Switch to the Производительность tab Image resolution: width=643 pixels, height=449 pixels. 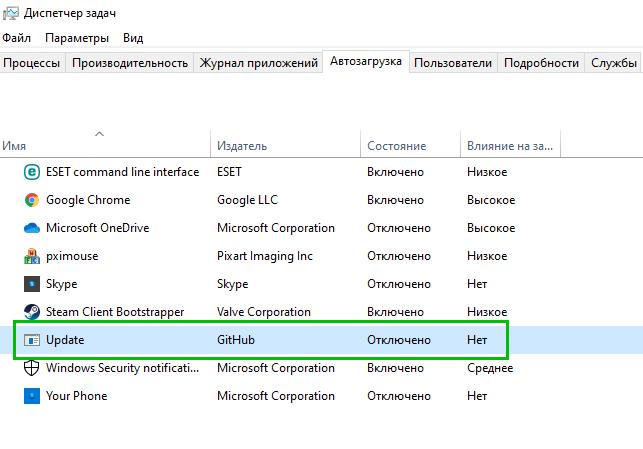pyautogui.click(x=130, y=63)
